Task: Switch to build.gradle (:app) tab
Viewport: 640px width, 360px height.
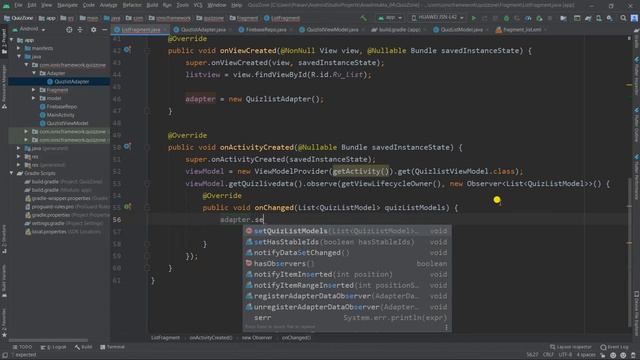Action: coord(399,30)
